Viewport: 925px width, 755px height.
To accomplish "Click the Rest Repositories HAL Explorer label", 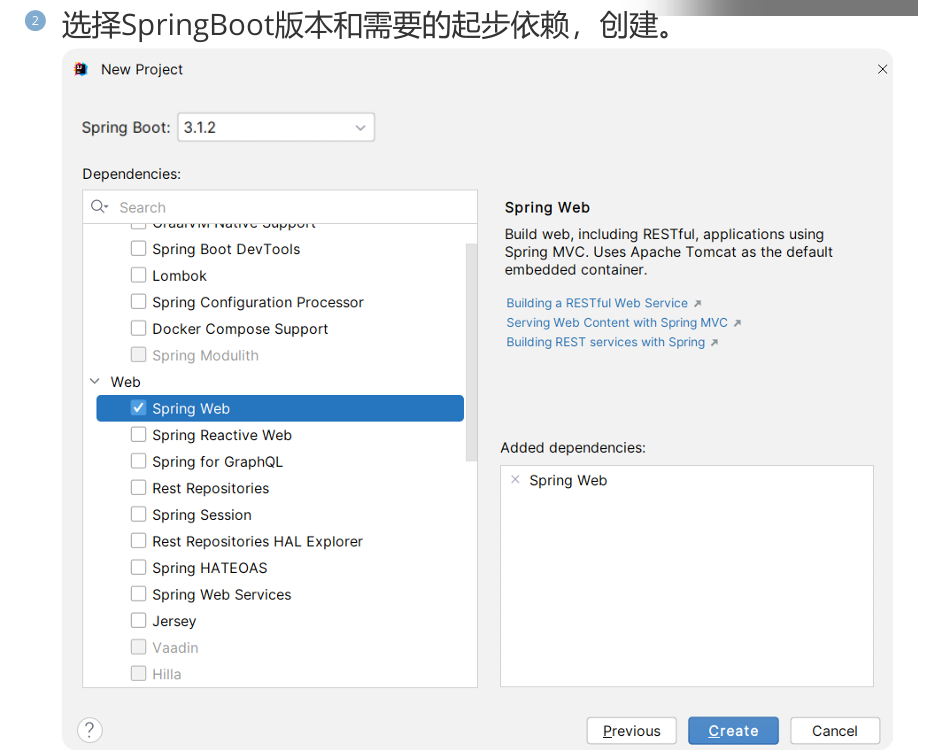I will [x=257, y=541].
